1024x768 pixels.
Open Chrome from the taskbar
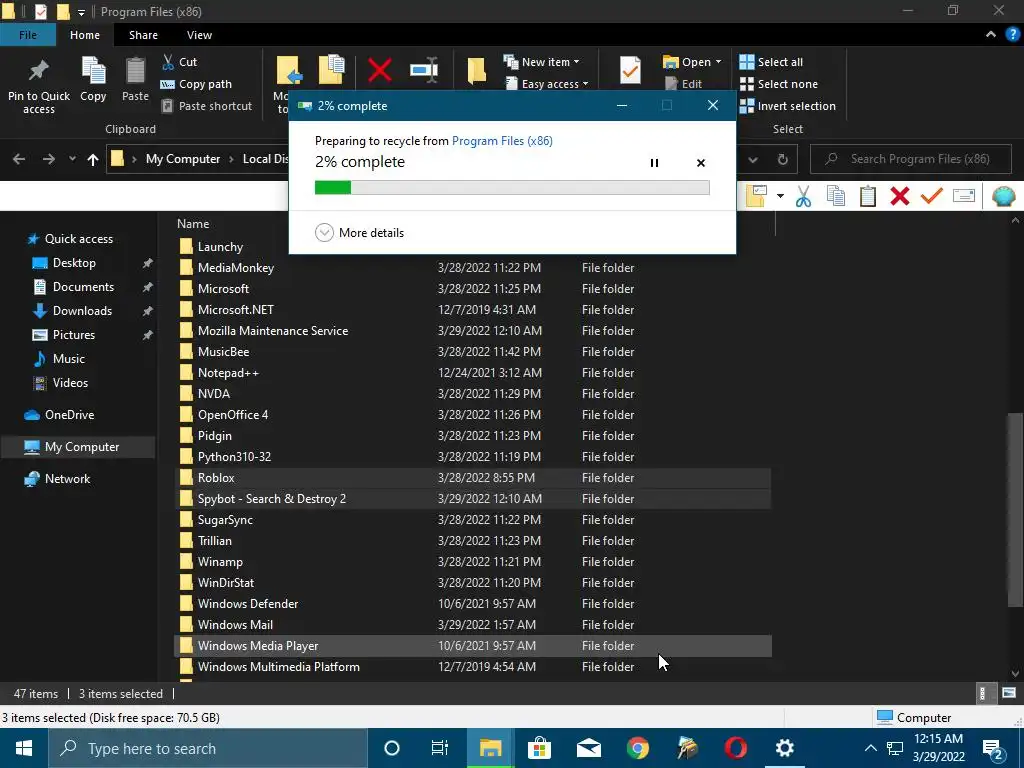[x=637, y=748]
